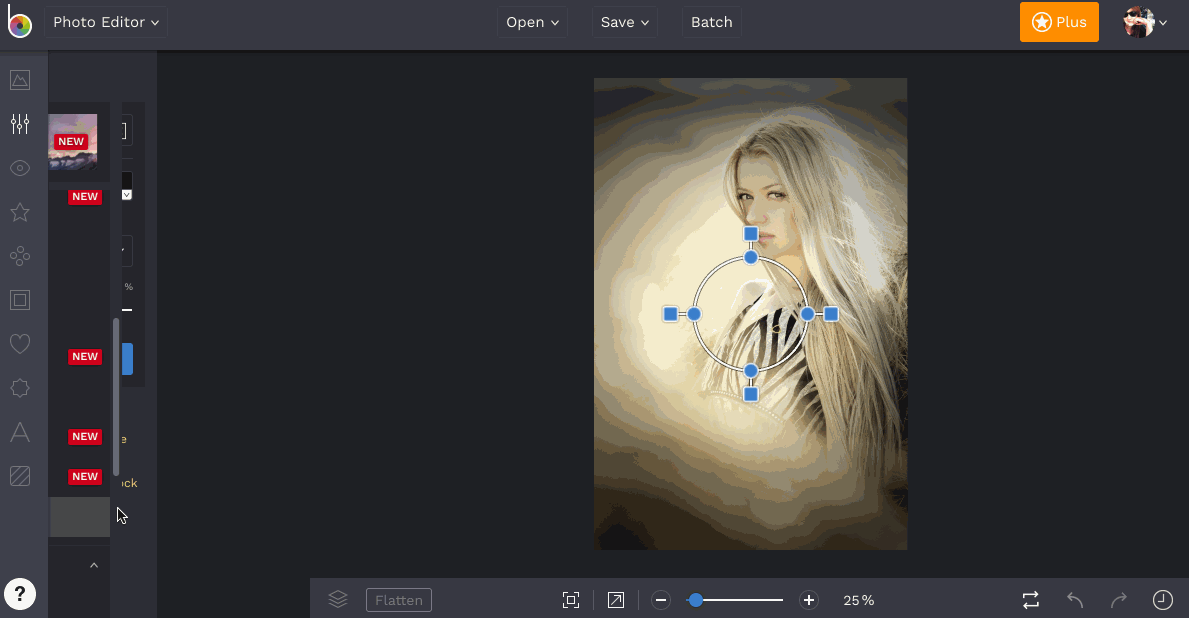The width and height of the screenshot is (1189, 618).
Task: Open the Effects star section
Action: tap(20, 212)
